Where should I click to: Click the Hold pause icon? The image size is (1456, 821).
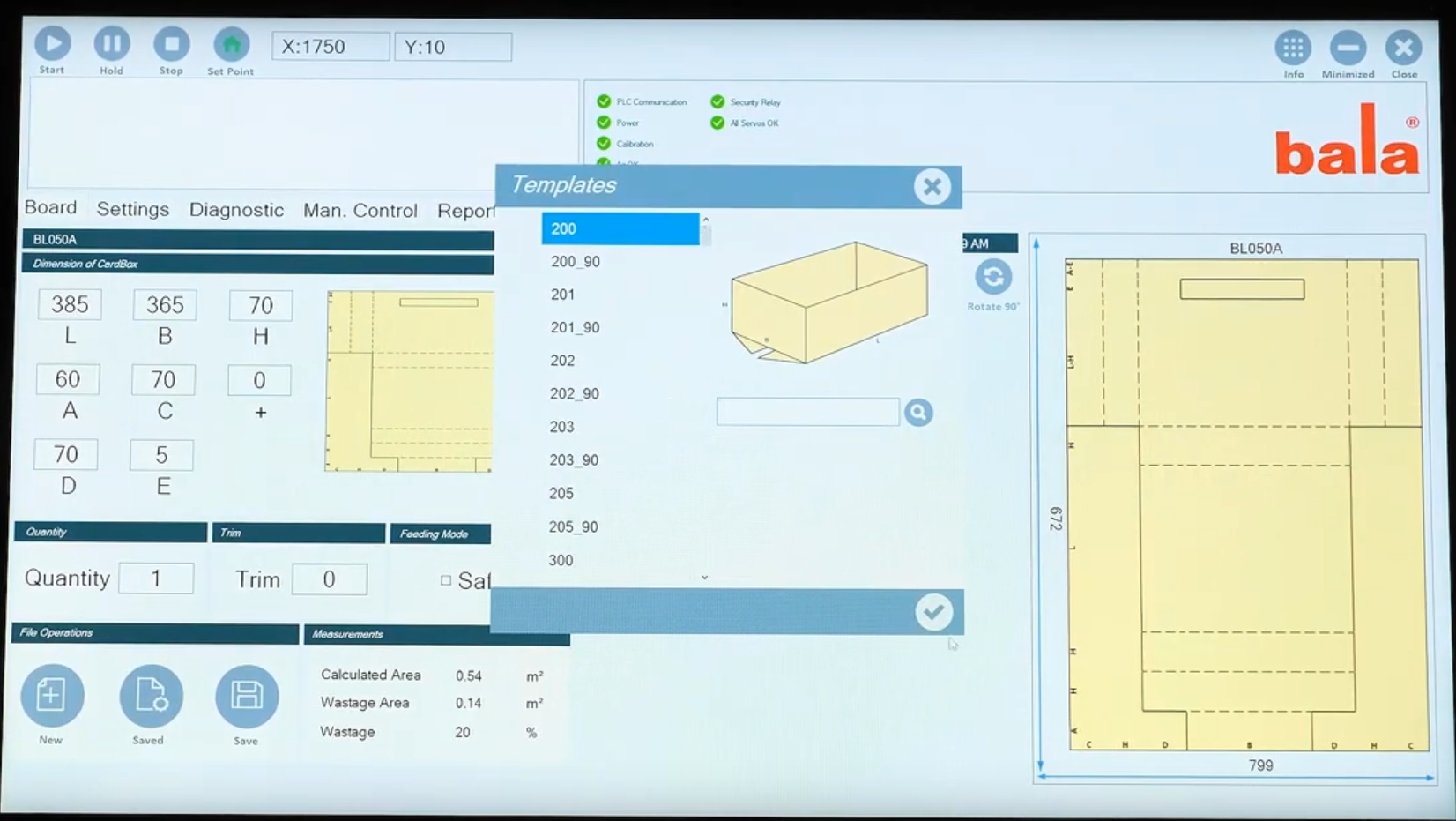click(111, 43)
